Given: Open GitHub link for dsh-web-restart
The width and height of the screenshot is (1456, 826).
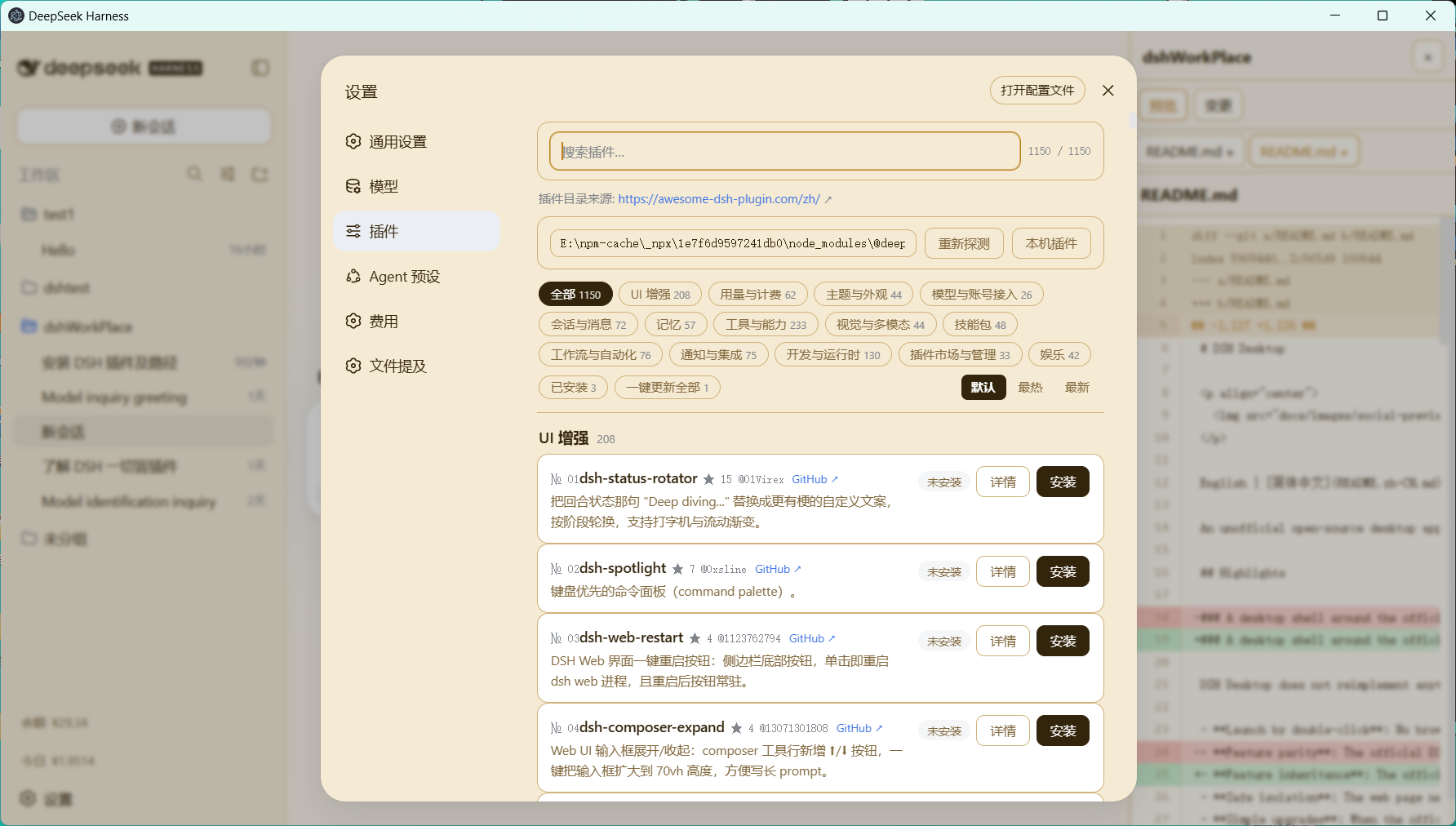Looking at the screenshot, I should coord(812,639).
